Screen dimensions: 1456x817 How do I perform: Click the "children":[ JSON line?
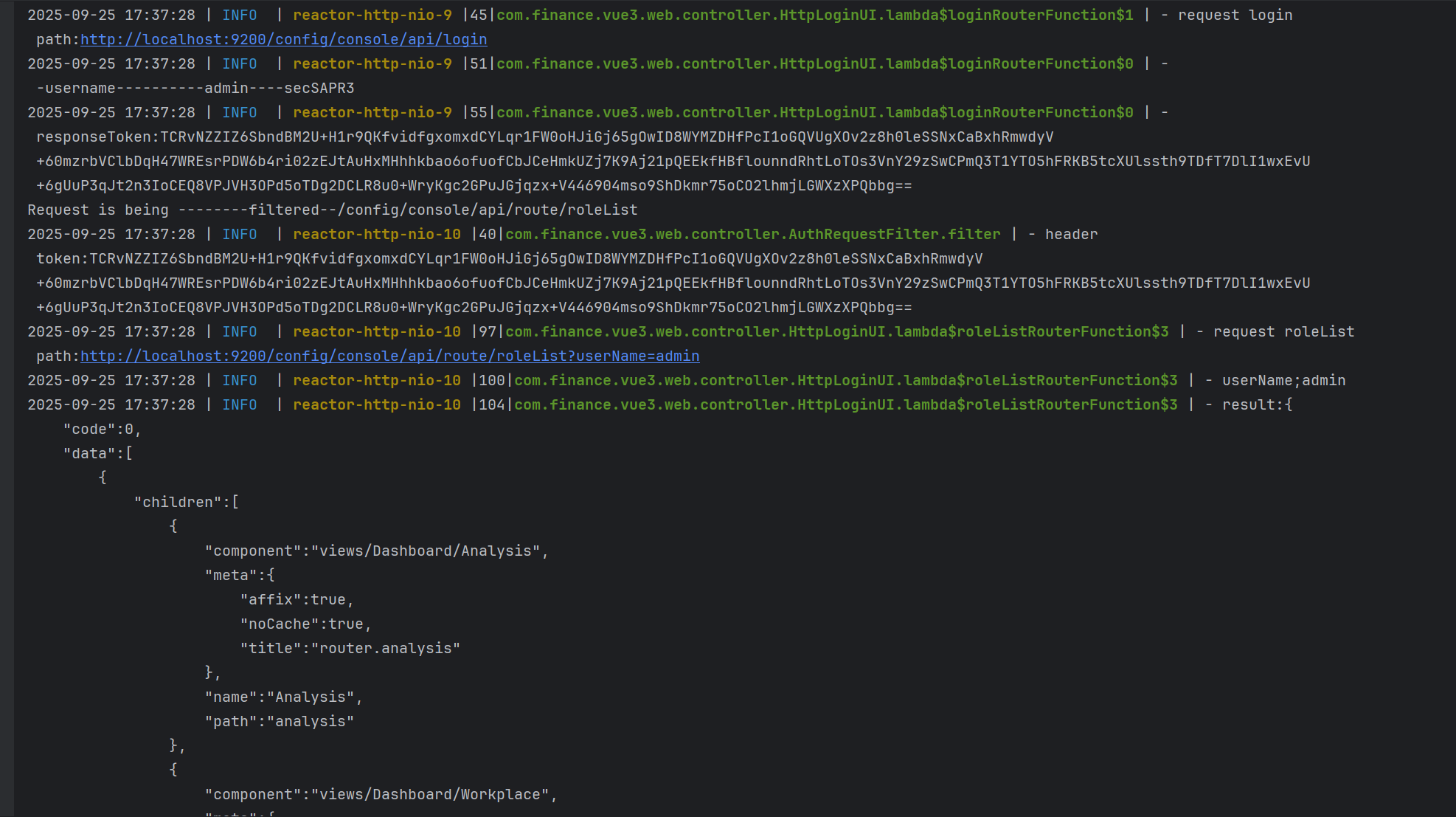(186, 503)
